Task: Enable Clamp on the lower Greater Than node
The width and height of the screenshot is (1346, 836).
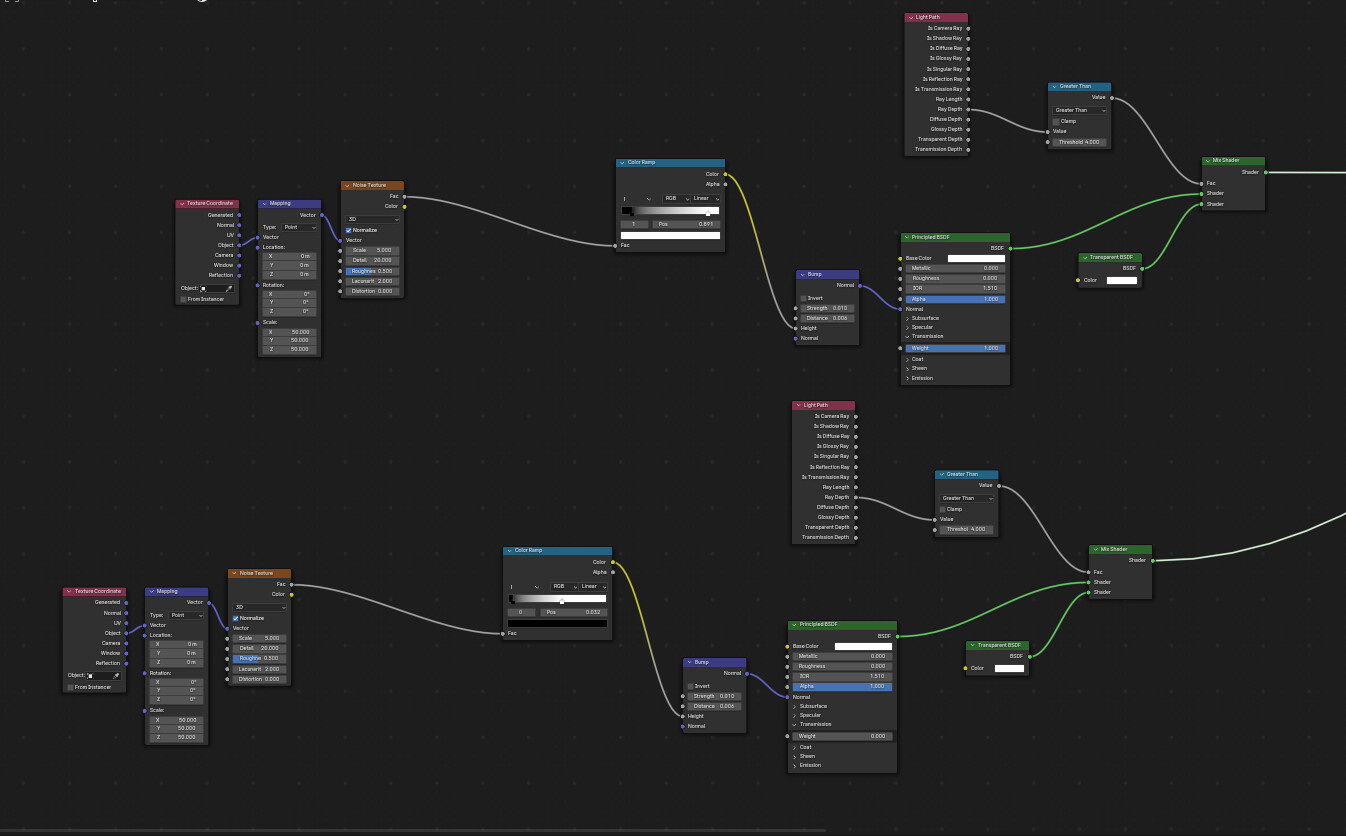Action: [x=942, y=509]
